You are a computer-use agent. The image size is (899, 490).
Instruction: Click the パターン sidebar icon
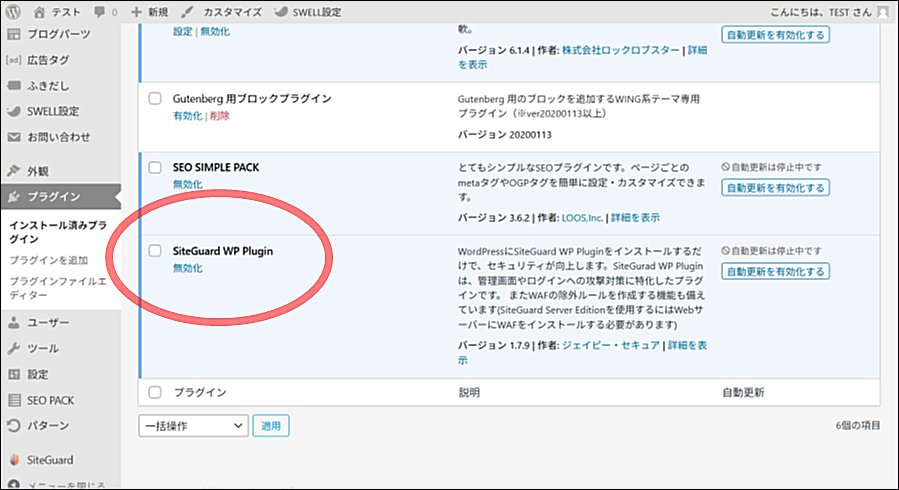click(x=14, y=425)
